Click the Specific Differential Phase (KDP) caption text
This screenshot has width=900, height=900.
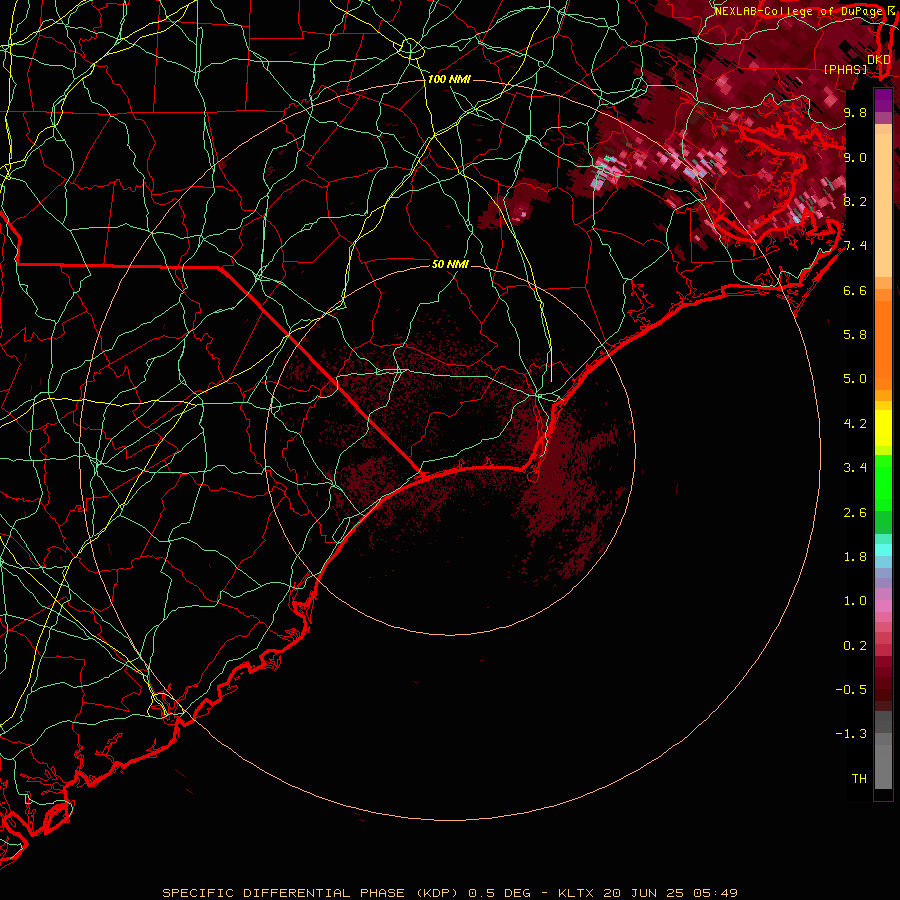coord(310,893)
